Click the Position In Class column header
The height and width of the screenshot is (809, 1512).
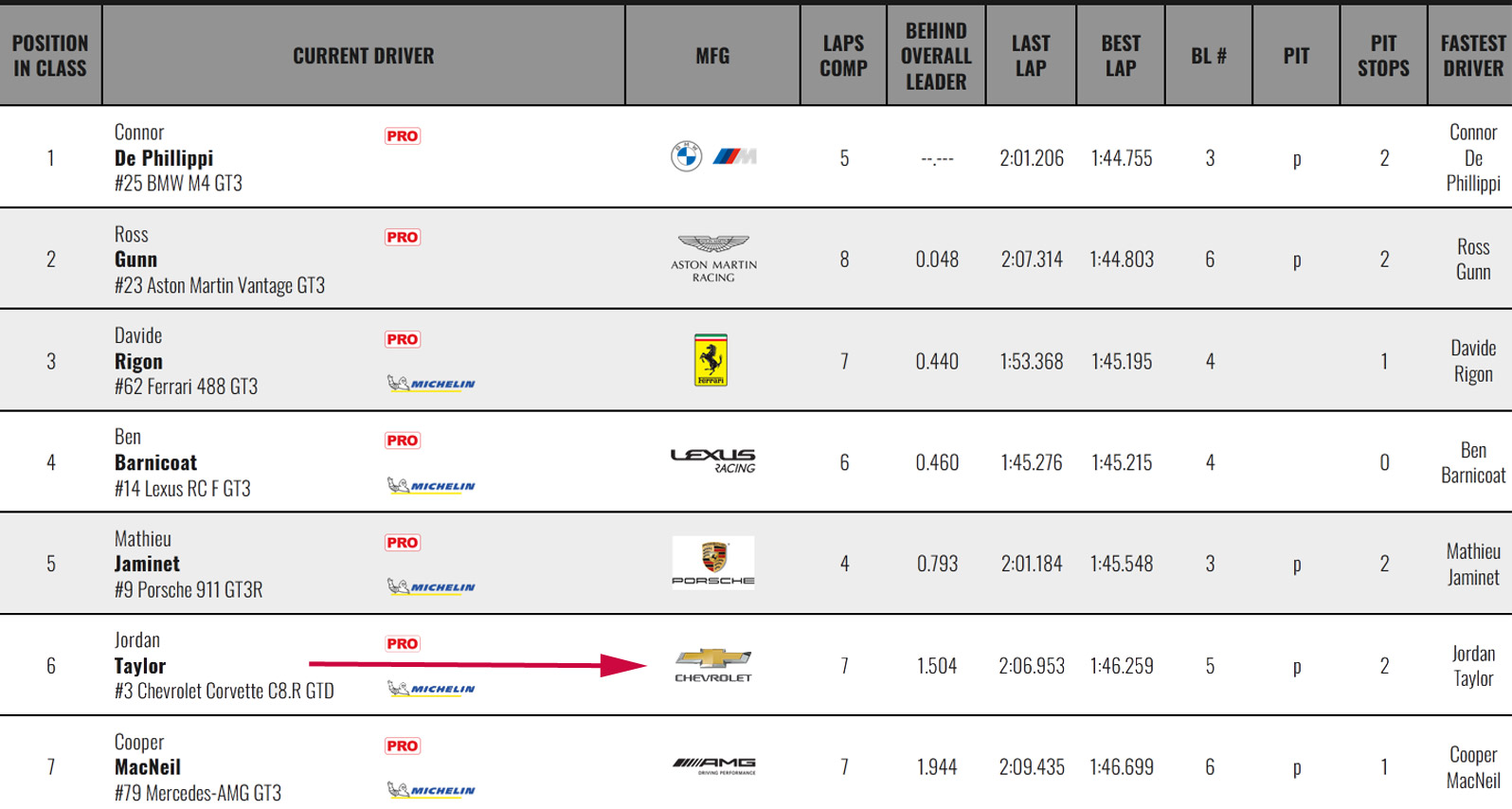click(x=50, y=56)
